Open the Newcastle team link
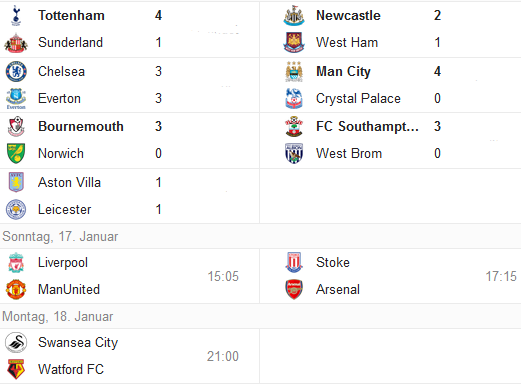 pyautogui.click(x=348, y=15)
